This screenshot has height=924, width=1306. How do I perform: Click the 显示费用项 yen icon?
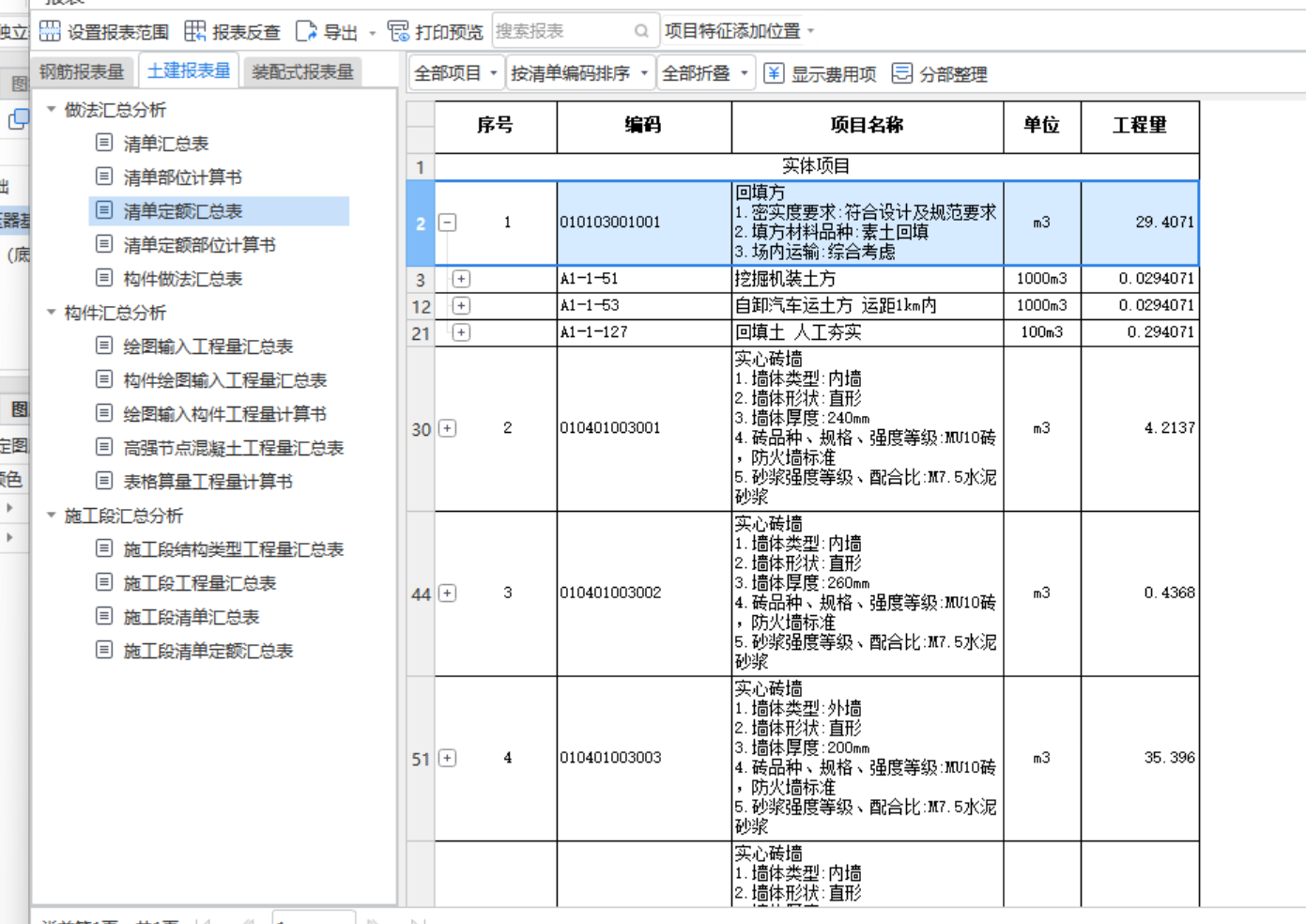tap(774, 73)
